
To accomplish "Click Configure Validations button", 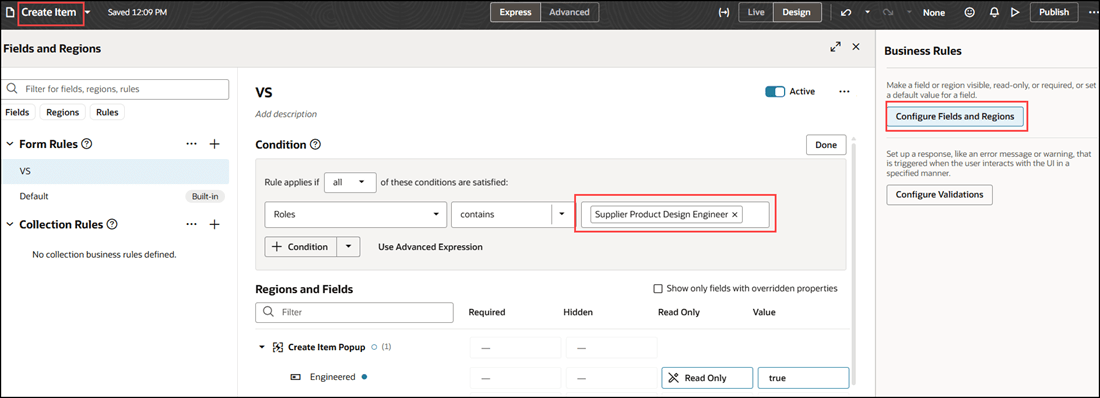I will point(939,194).
